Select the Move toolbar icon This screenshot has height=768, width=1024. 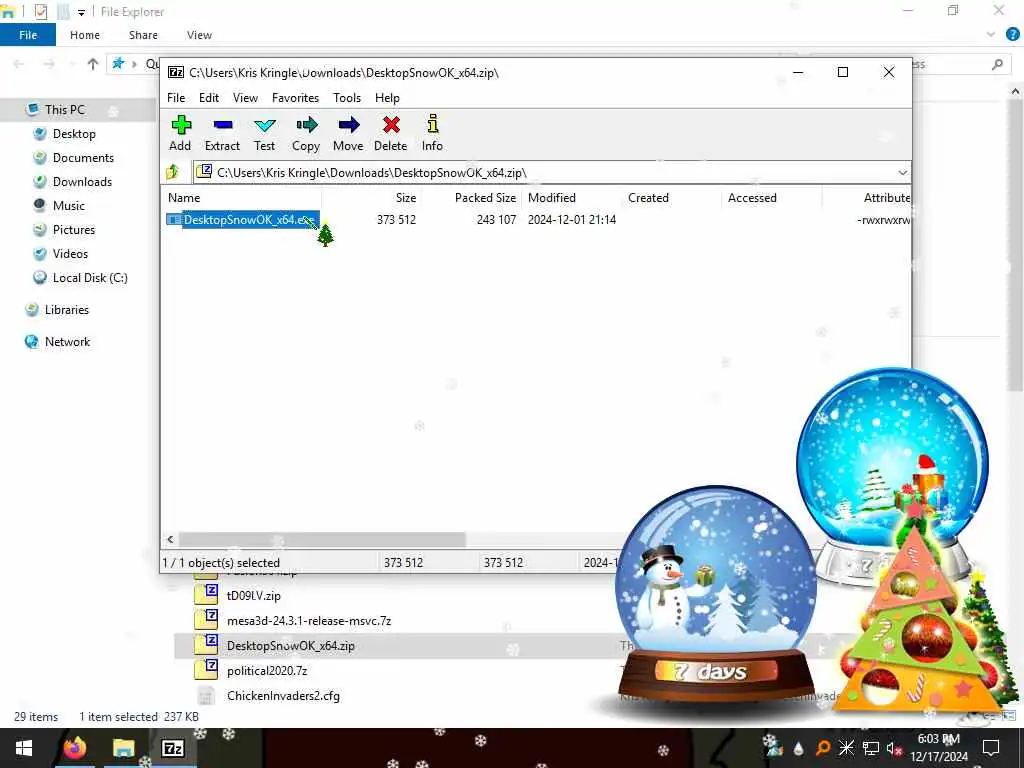pos(348,133)
